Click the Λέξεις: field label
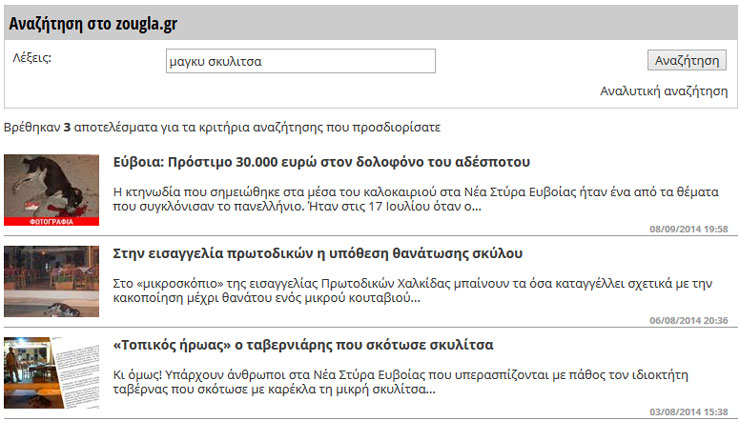 tap(32, 57)
